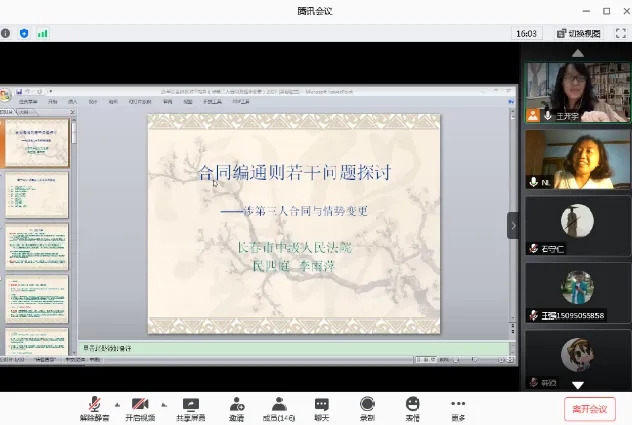Open the 成员 participants list
Image resolution: width=632 pixels, height=425 pixels.
pos(279,407)
